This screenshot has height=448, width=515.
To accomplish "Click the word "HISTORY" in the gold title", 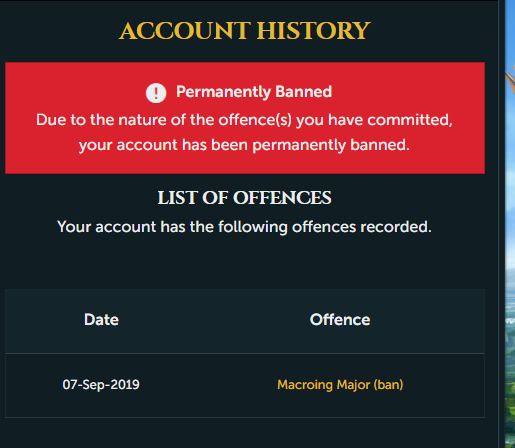I will tap(313, 31).
